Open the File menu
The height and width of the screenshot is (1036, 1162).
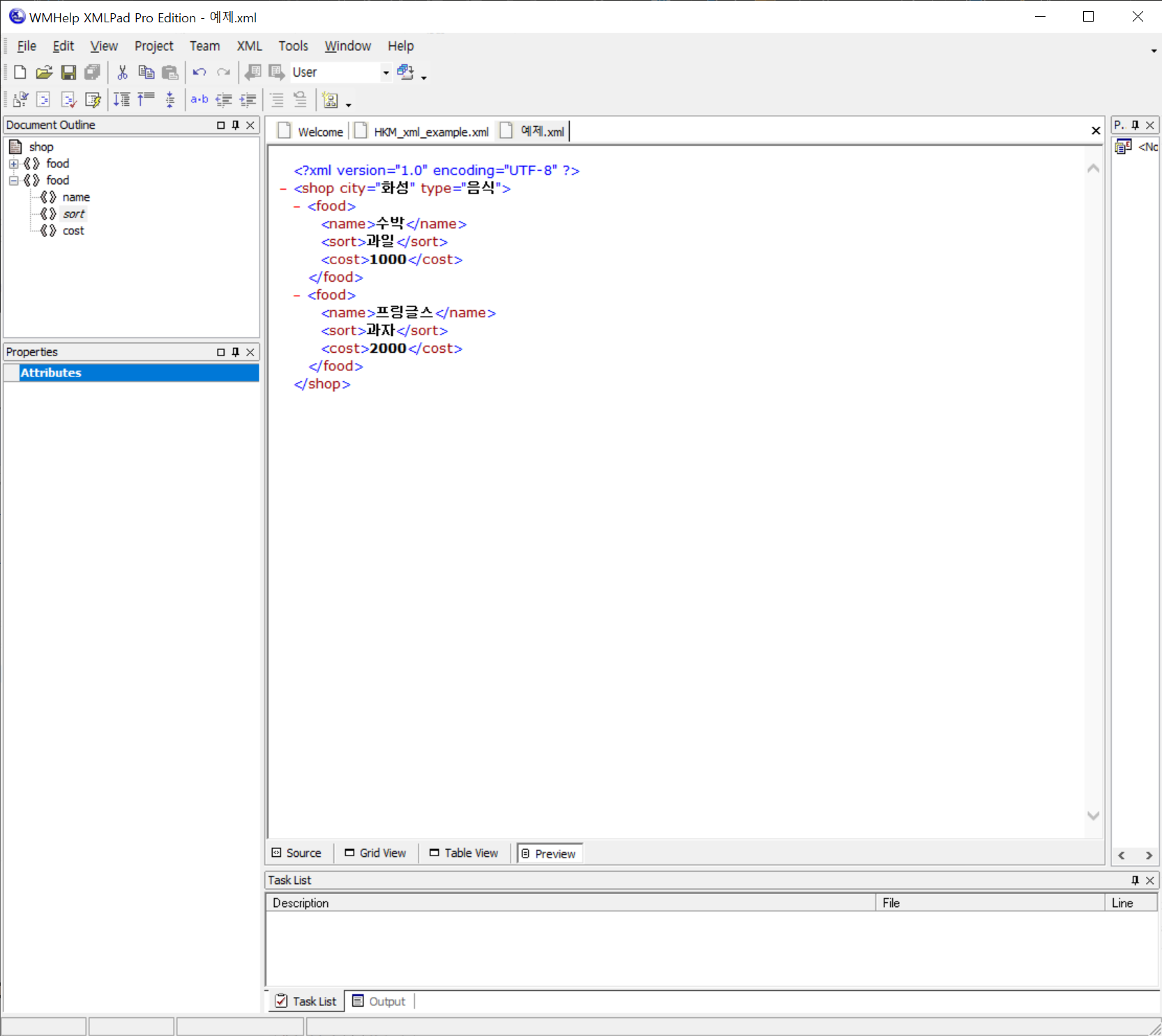click(27, 46)
